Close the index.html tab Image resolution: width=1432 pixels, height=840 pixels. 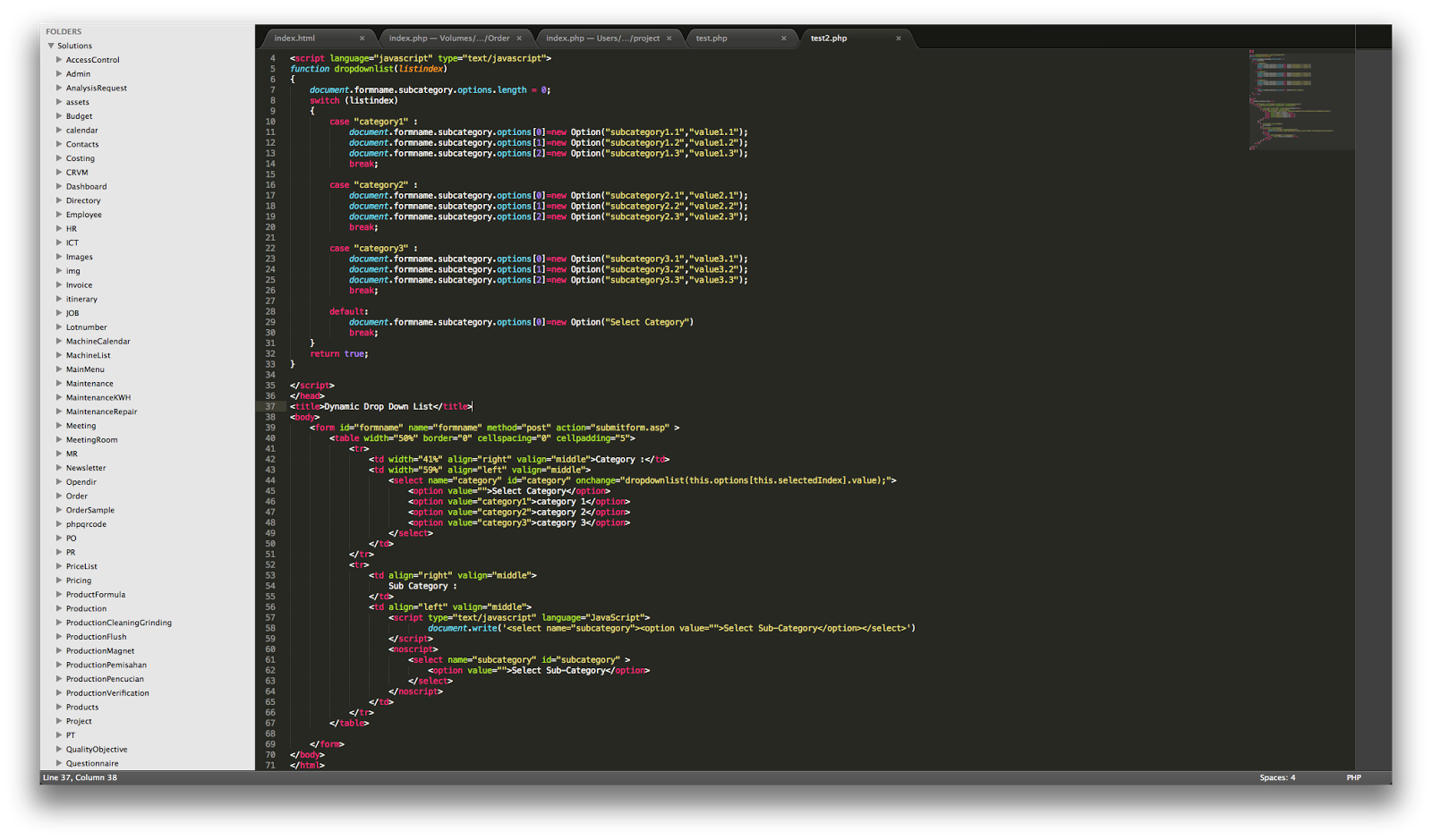coord(362,38)
